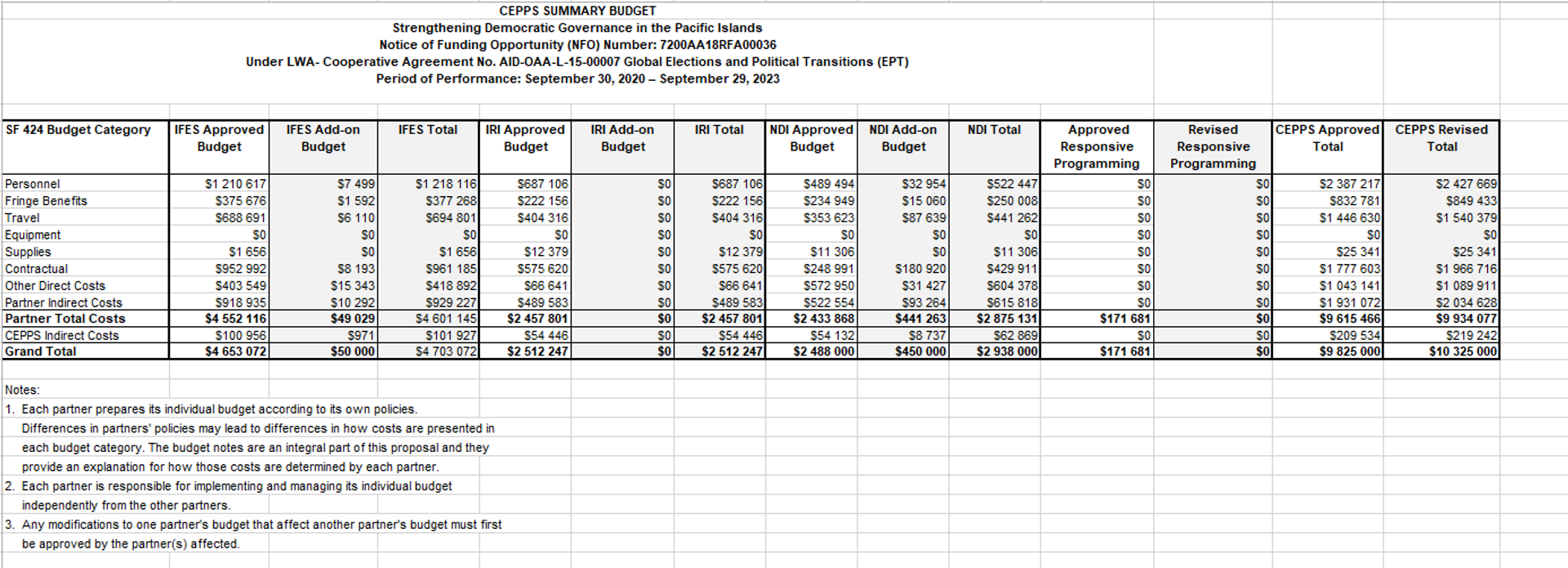Select CEPPS revised Partner Total $9 934 077
The image size is (1568, 568).
coord(1467,319)
